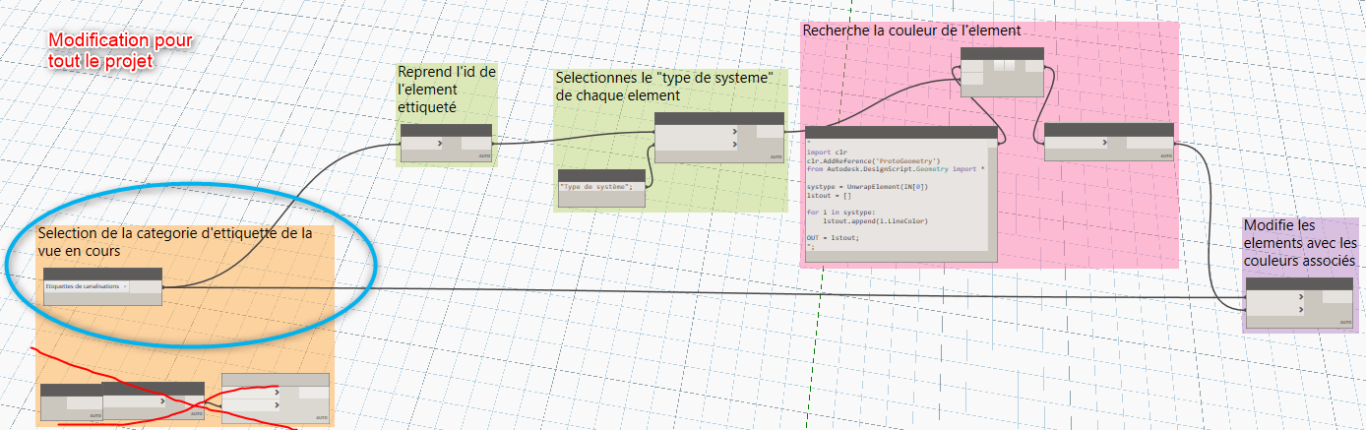This screenshot has height=430, width=1366.
Task: Select the header of the small node above Python script
Action: 1002,53
